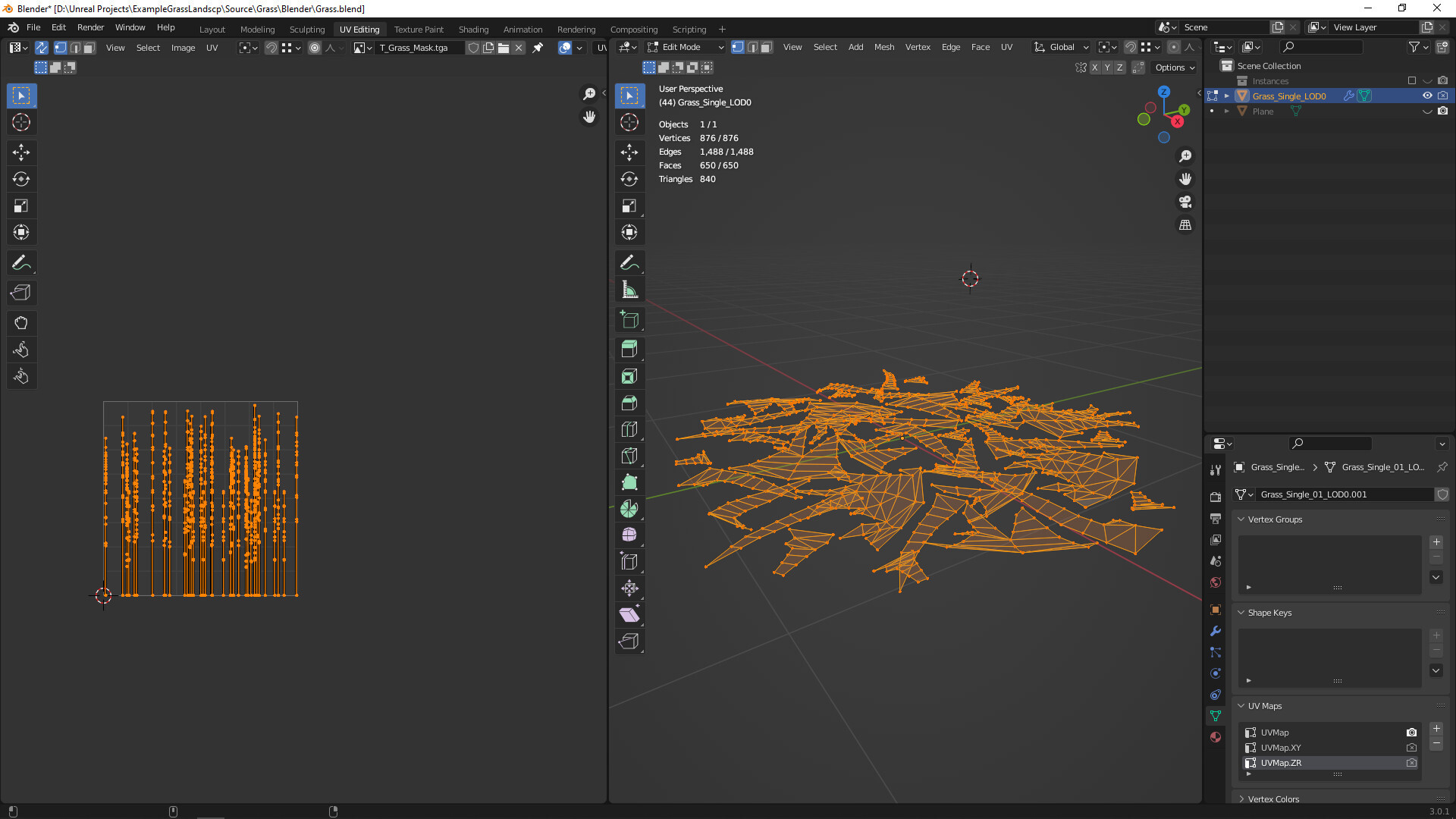The image size is (1456, 819).
Task: Select the Knife tool
Action: tap(629, 456)
